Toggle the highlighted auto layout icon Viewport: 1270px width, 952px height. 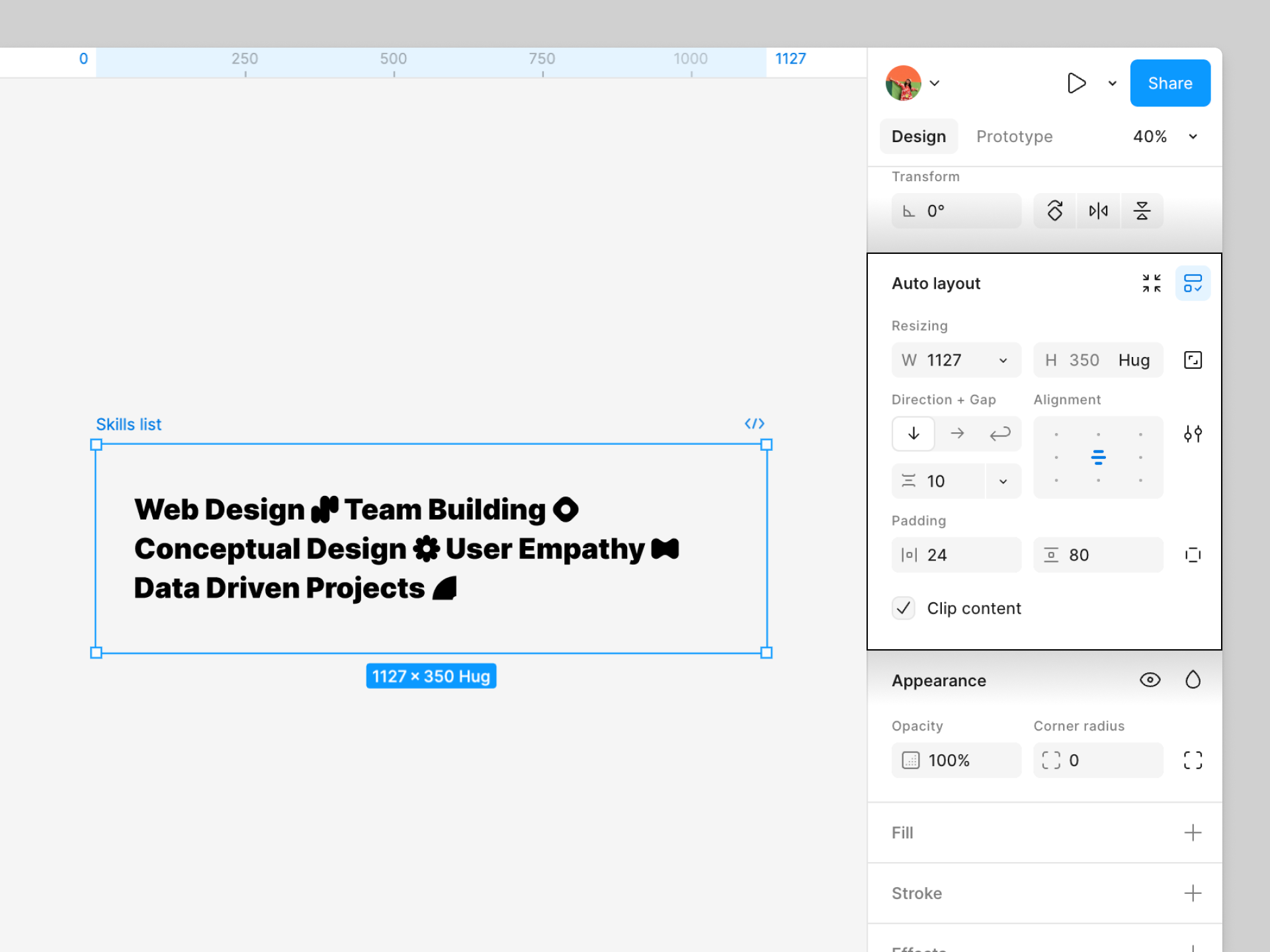point(1193,283)
